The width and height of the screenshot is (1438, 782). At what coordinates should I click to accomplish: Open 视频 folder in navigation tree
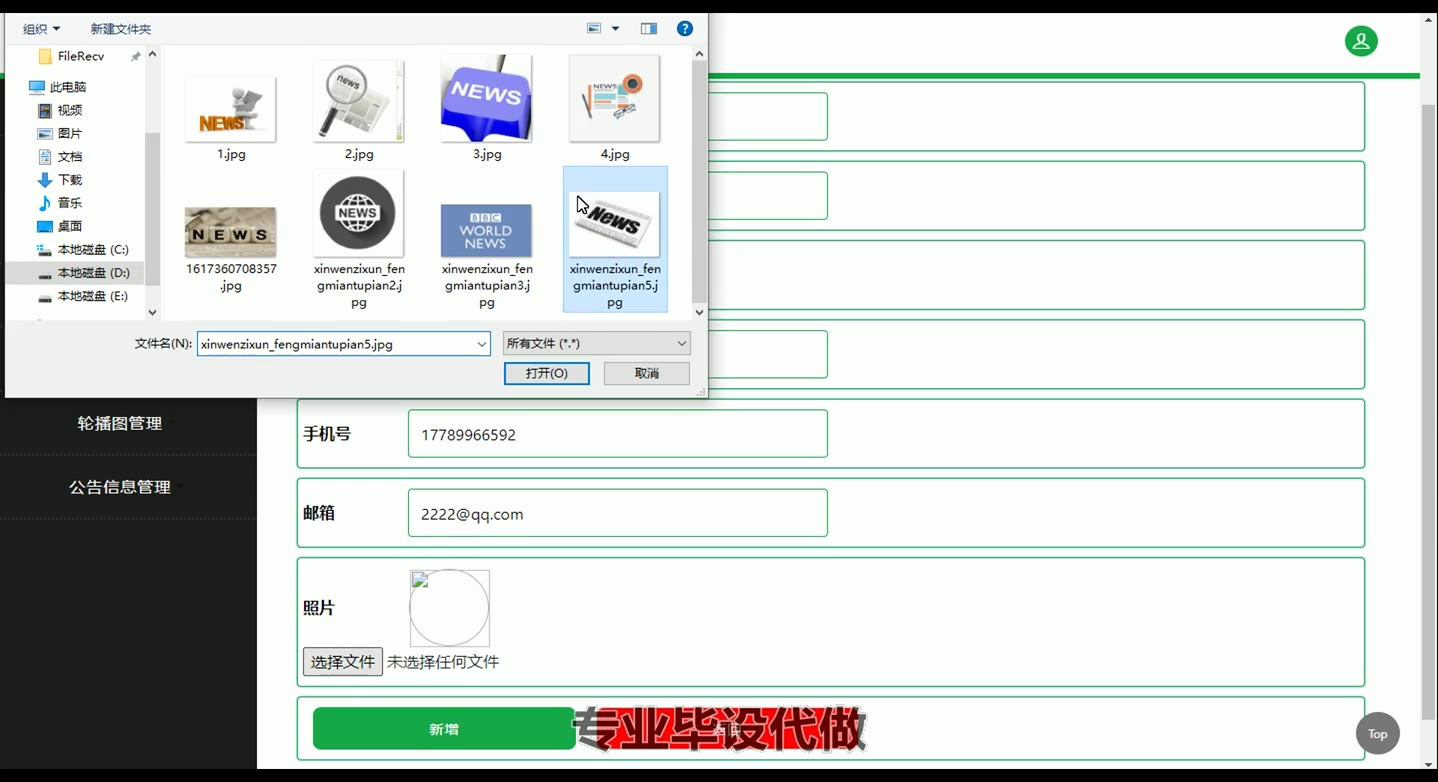[x=69, y=110]
